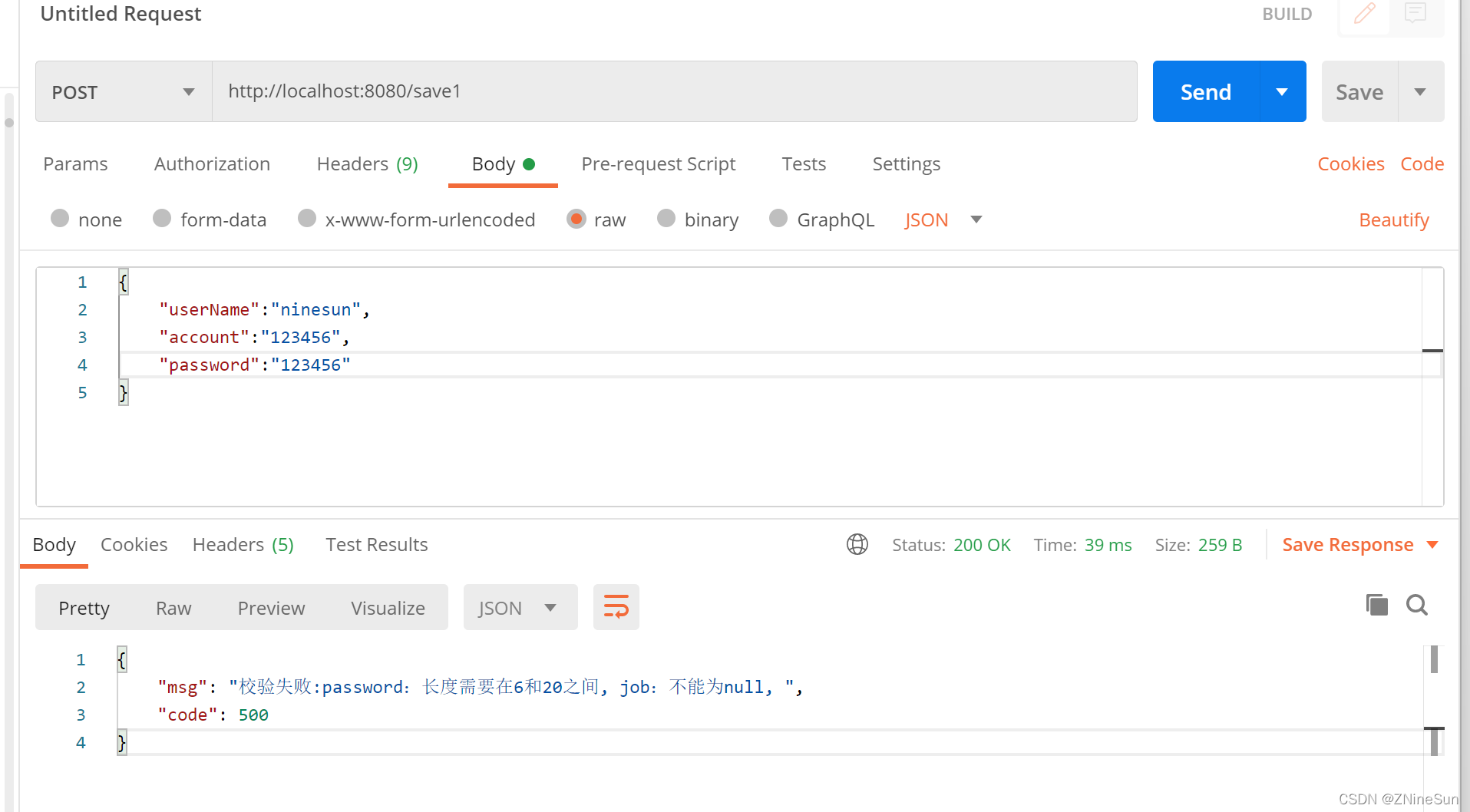1470x812 pixels.
Task: Select x-www-form-urlencoded radio option
Action: [x=307, y=219]
